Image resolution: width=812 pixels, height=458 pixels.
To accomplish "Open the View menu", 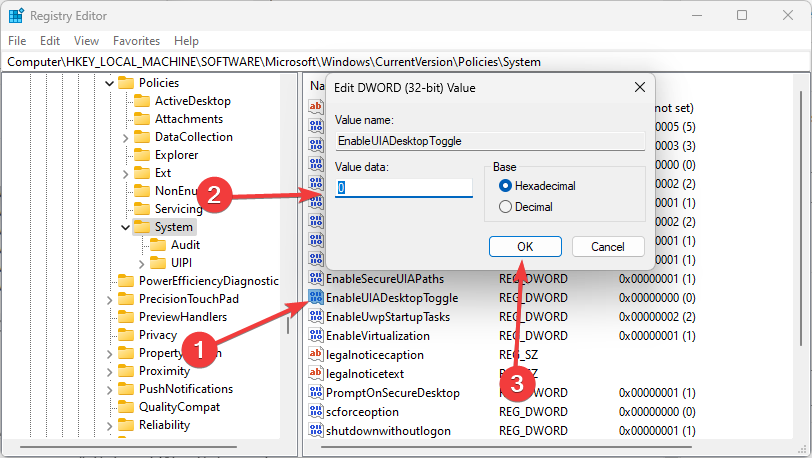I will [86, 41].
